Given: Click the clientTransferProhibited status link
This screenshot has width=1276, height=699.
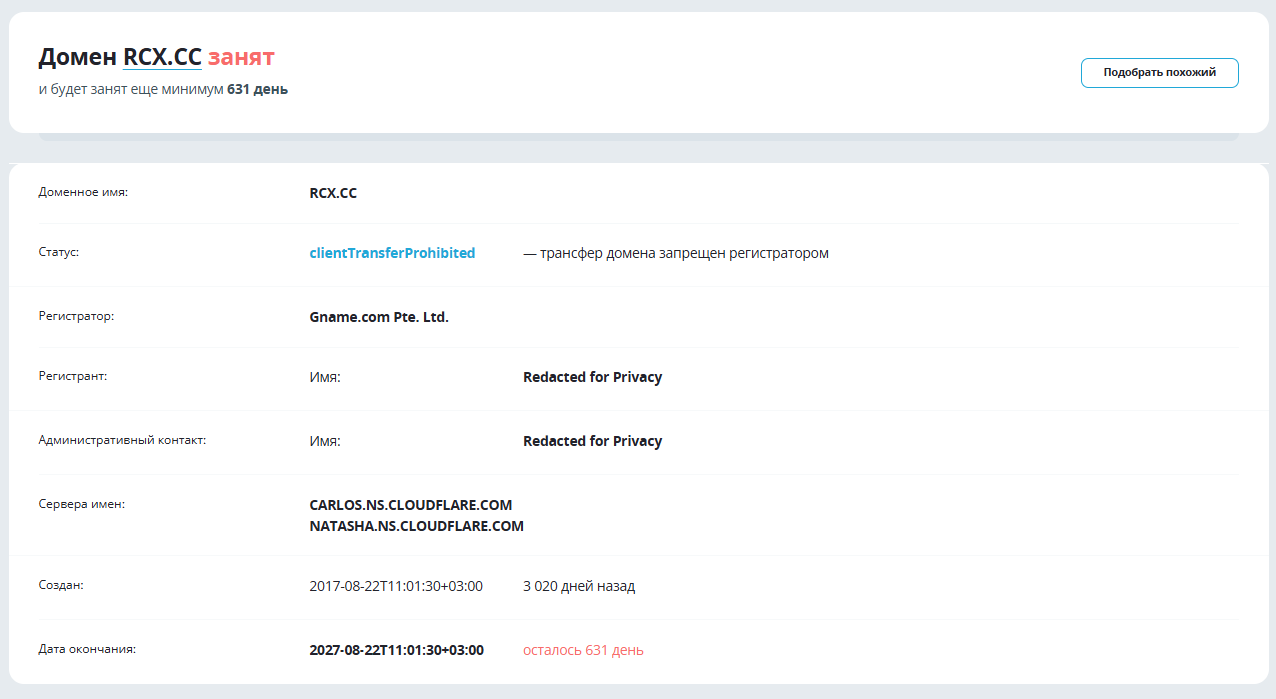Looking at the screenshot, I should pos(392,253).
